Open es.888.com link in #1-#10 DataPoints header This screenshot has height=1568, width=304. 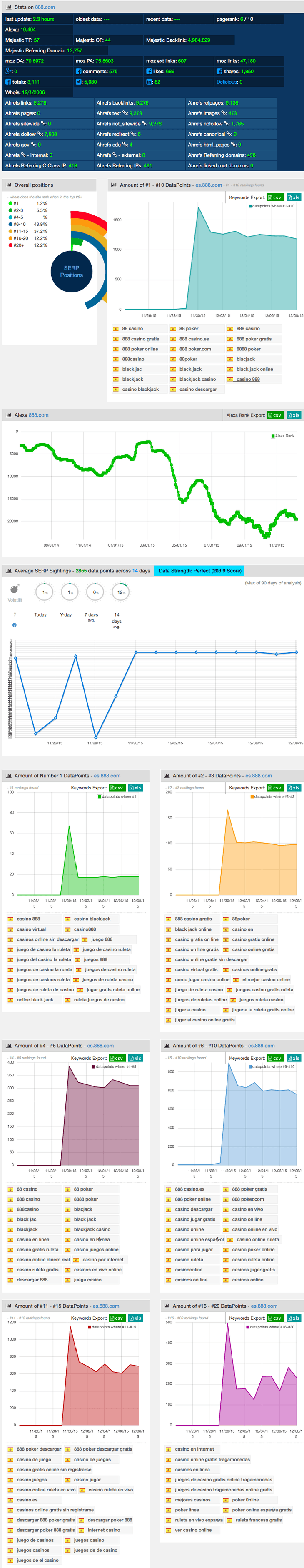click(x=209, y=185)
